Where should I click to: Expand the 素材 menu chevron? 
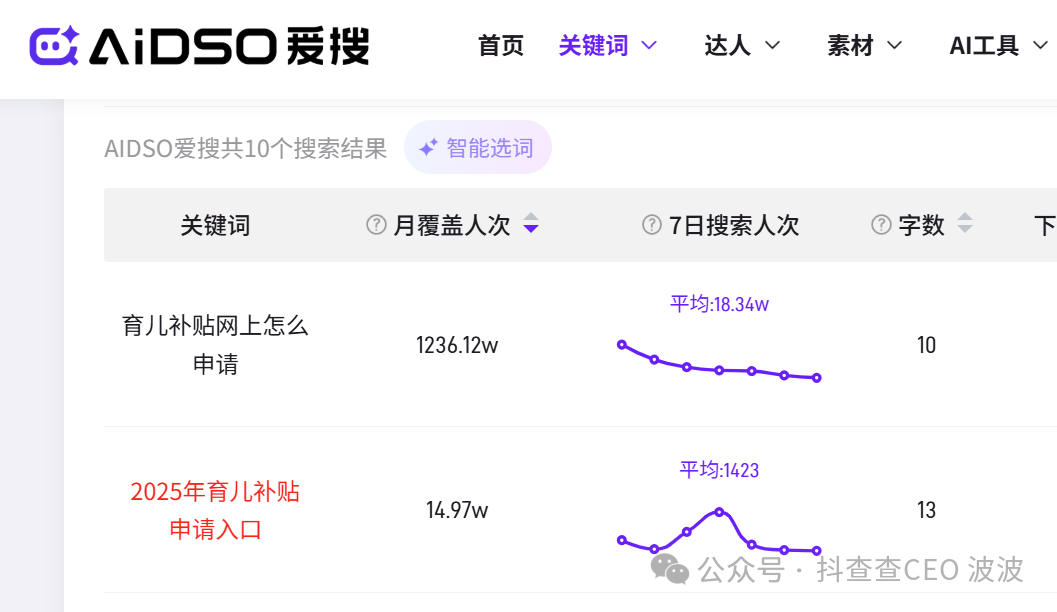[x=895, y=45]
